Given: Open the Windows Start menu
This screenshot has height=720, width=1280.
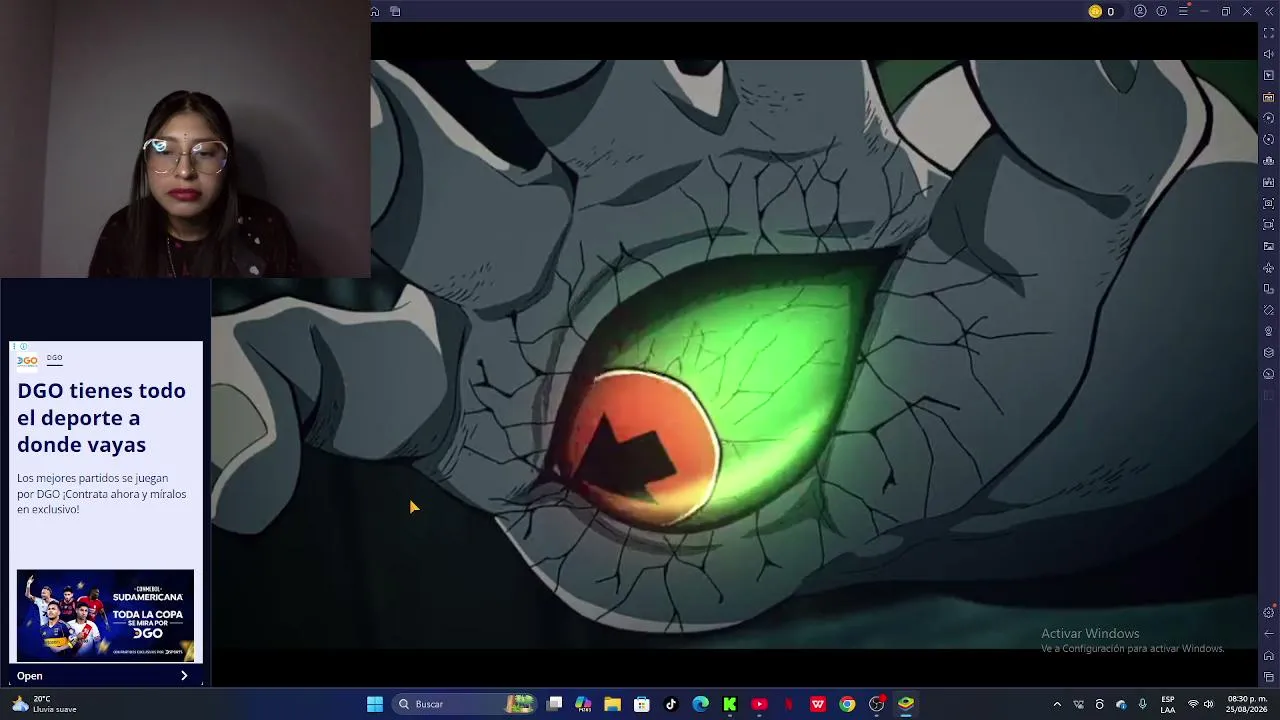Looking at the screenshot, I should (375, 704).
